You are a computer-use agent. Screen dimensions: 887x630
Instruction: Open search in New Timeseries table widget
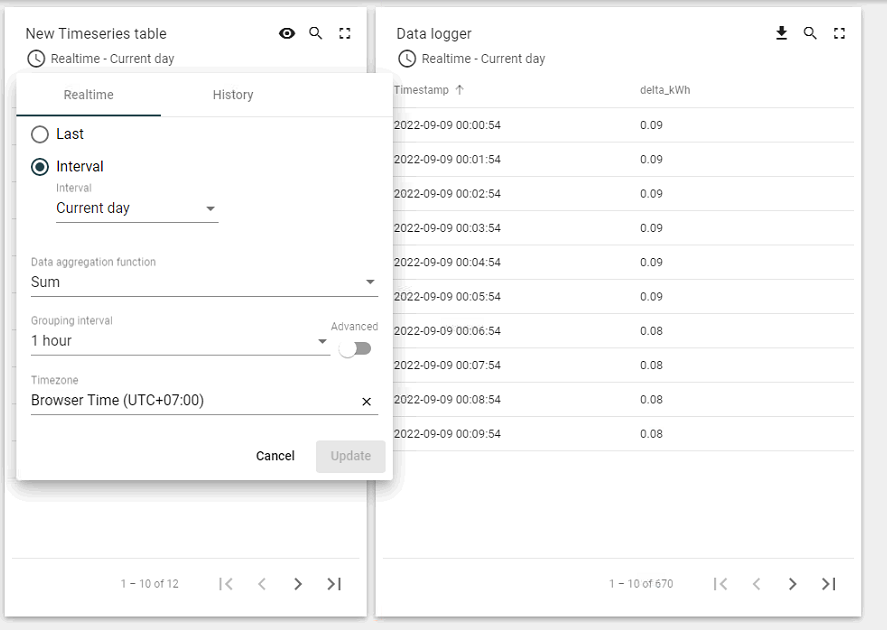click(316, 33)
